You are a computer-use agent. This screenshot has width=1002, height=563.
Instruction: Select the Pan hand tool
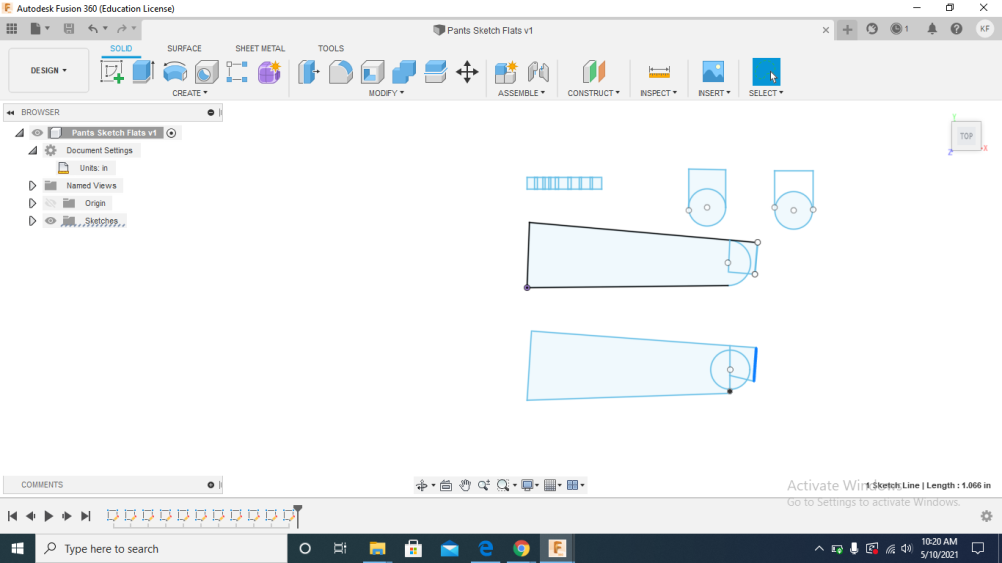465,485
